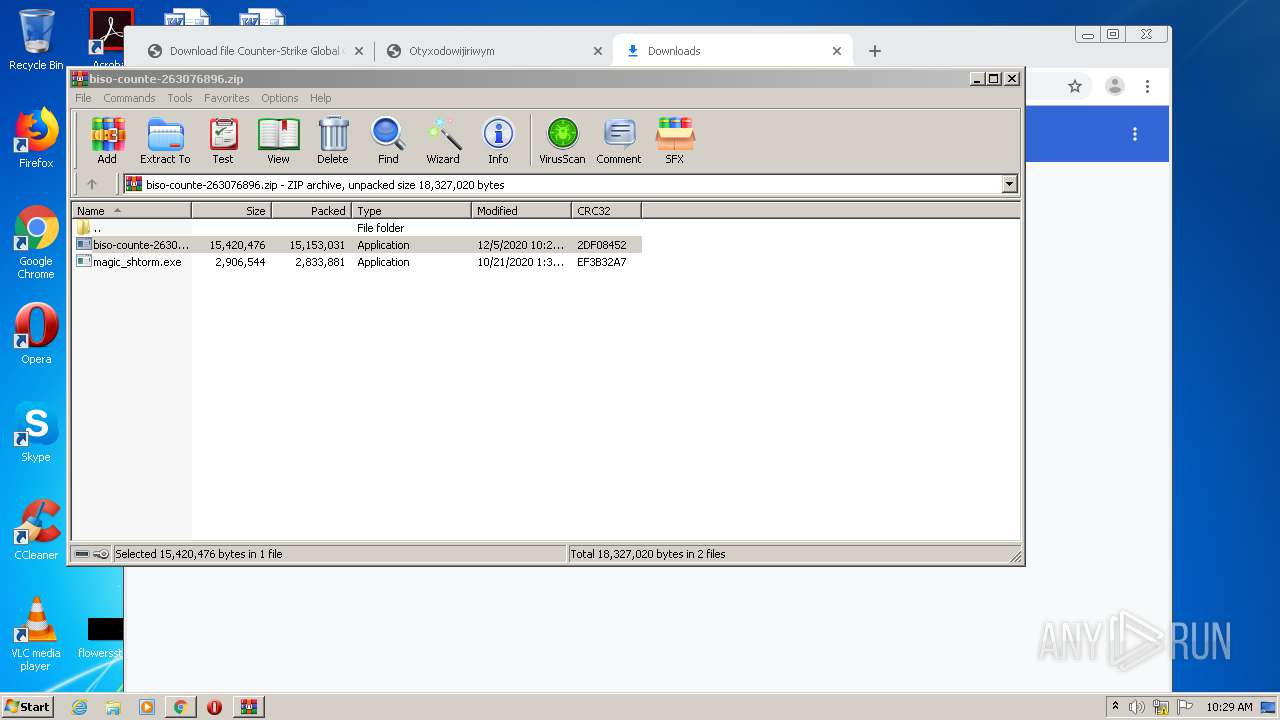Click the Wizard wand icon
Screen dimensions: 1280x720
[443, 140]
